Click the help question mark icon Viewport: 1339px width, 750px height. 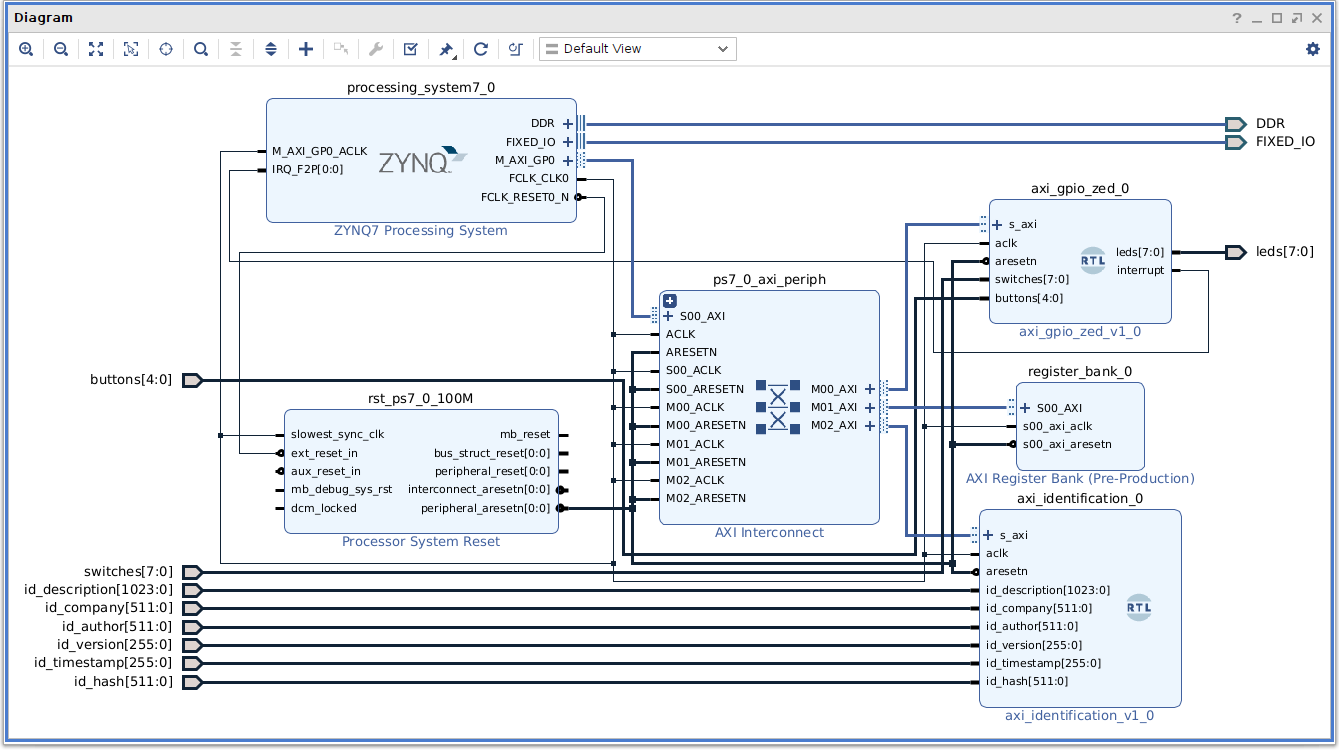point(1237,18)
